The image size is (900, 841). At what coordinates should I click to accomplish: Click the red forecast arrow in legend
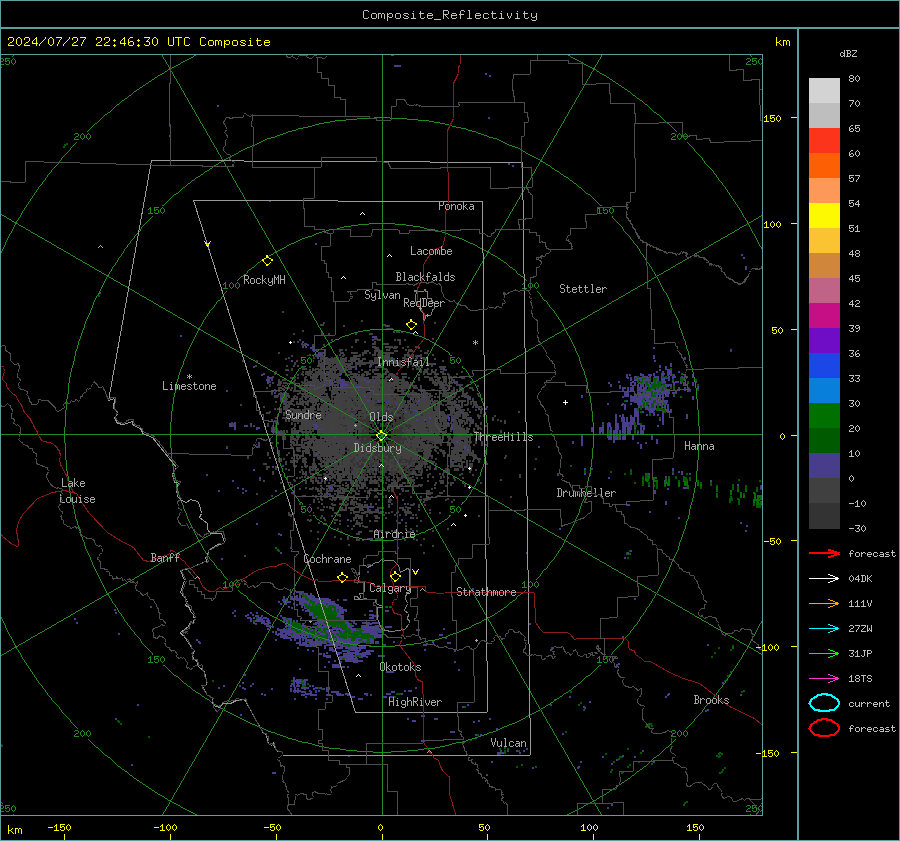824,553
